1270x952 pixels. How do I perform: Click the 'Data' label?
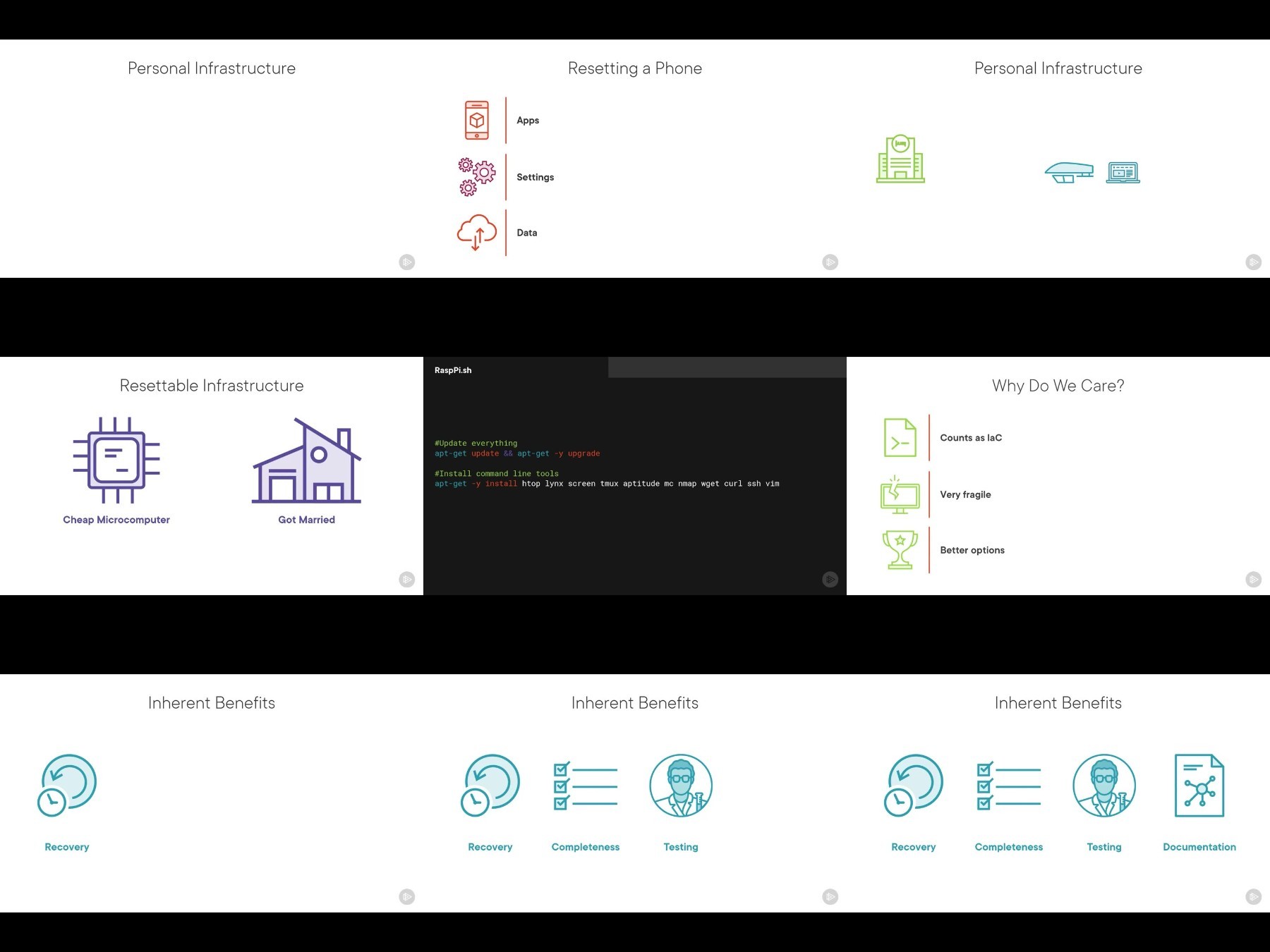527,233
